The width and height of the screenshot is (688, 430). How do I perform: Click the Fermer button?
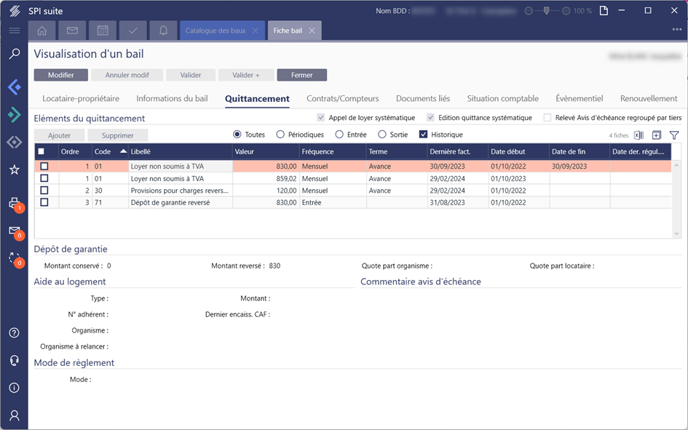302,75
